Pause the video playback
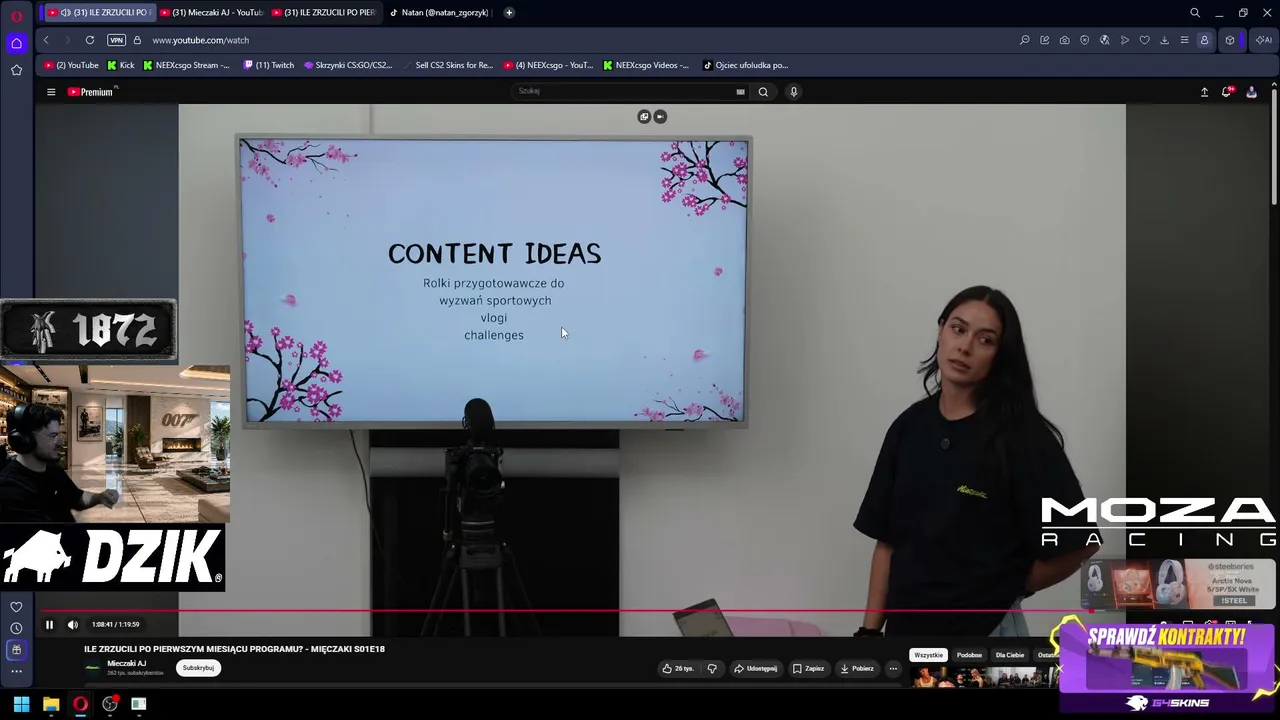 49,625
